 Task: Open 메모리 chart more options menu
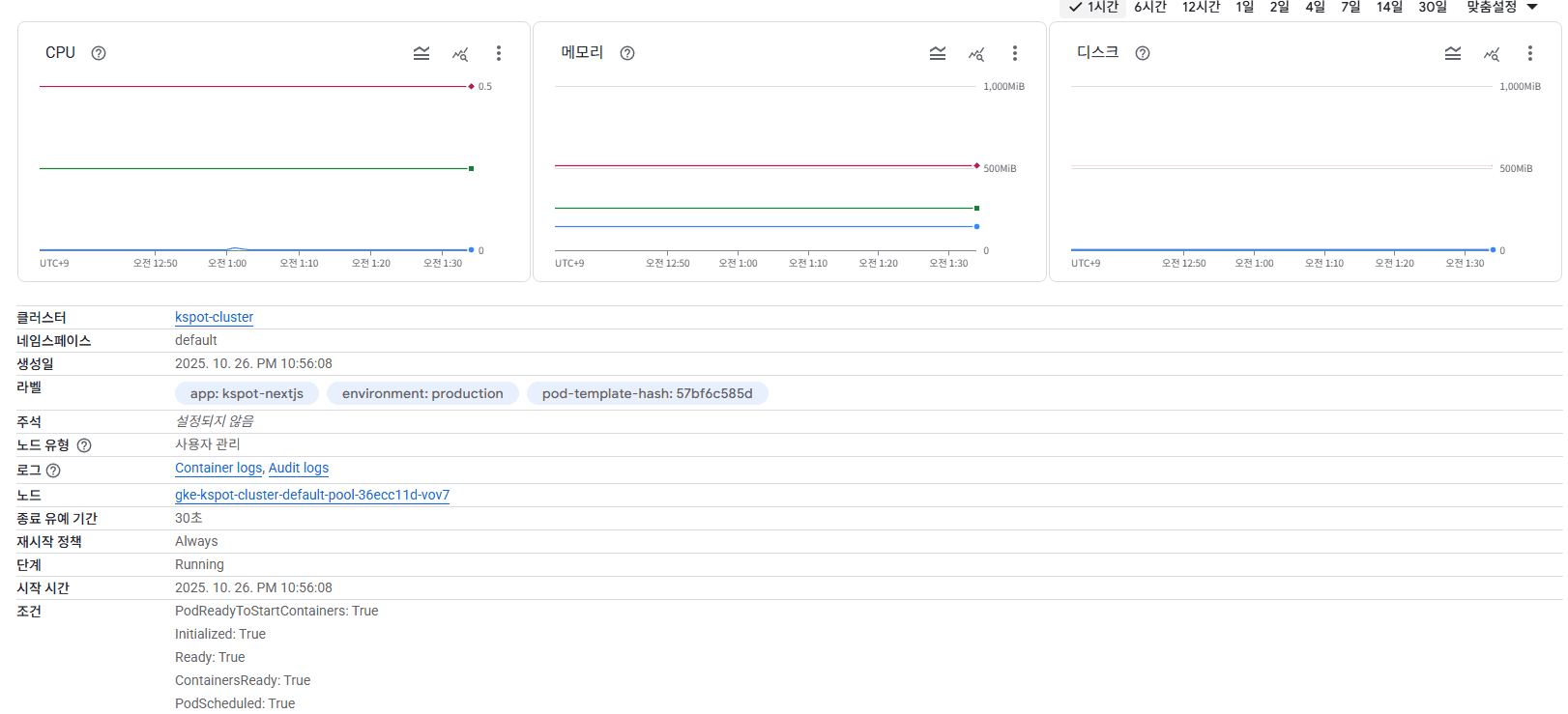tap(1015, 53)
